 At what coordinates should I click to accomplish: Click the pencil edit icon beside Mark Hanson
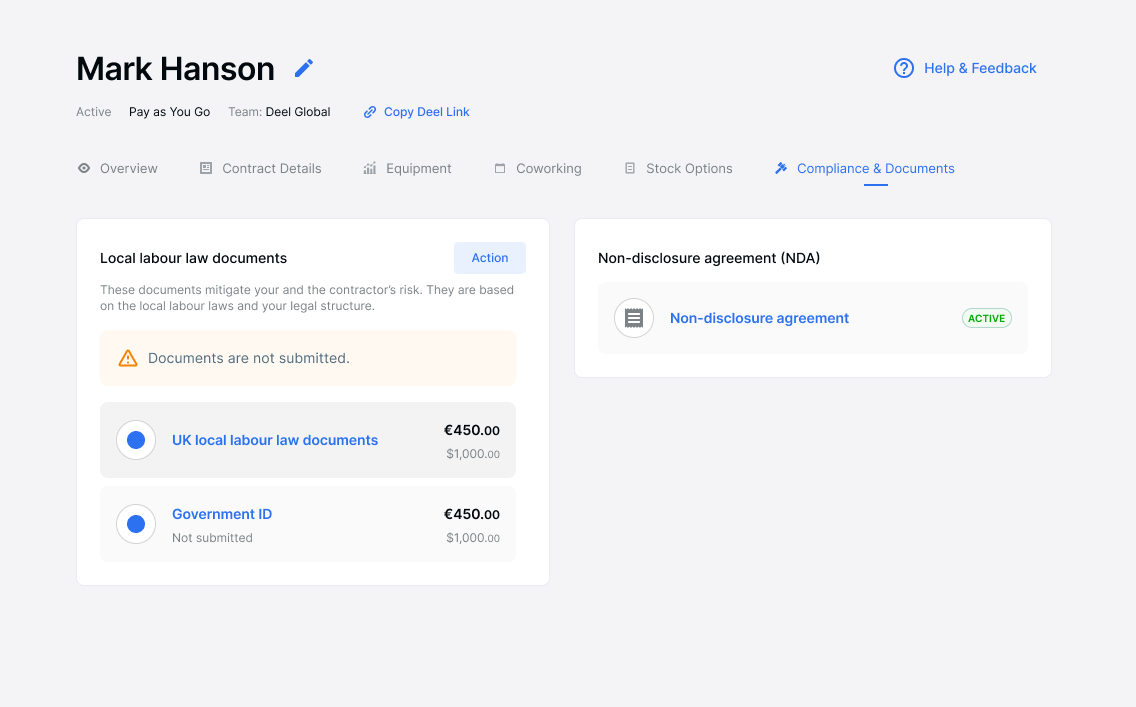tap(304, 68)
